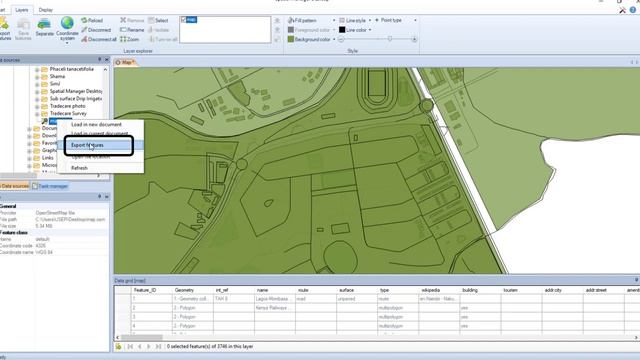Click the map file magnifier icon in tree
This screenshot has height=360, width=640.
(44, 121)
